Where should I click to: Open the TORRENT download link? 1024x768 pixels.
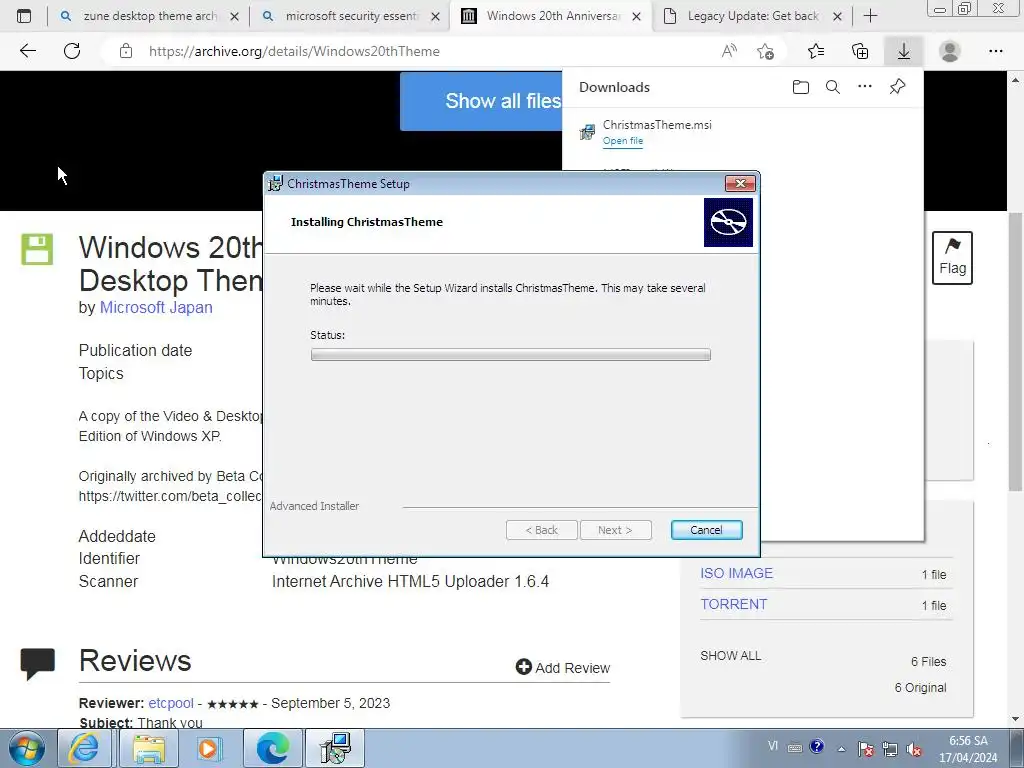tap(733, 605)
